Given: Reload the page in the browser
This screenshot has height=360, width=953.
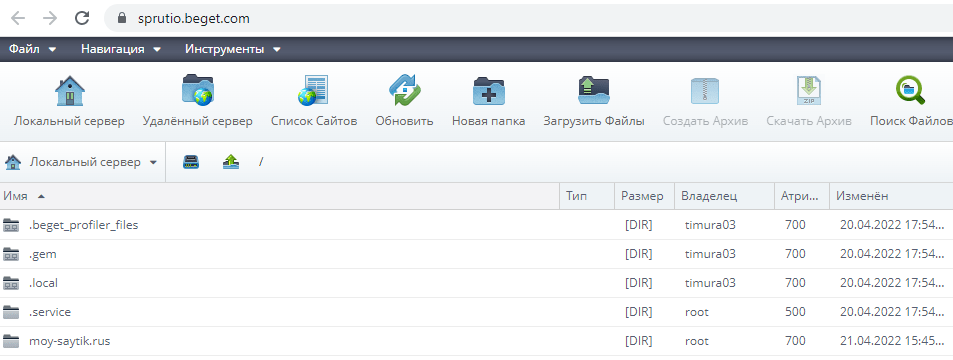Looking at the screenshot, I should coord(82,18).
